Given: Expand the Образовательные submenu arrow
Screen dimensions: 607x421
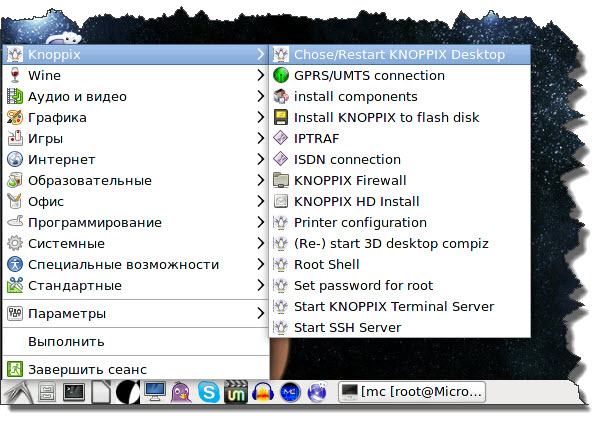Looking at the screenshot, I should (x=261, y=180).
